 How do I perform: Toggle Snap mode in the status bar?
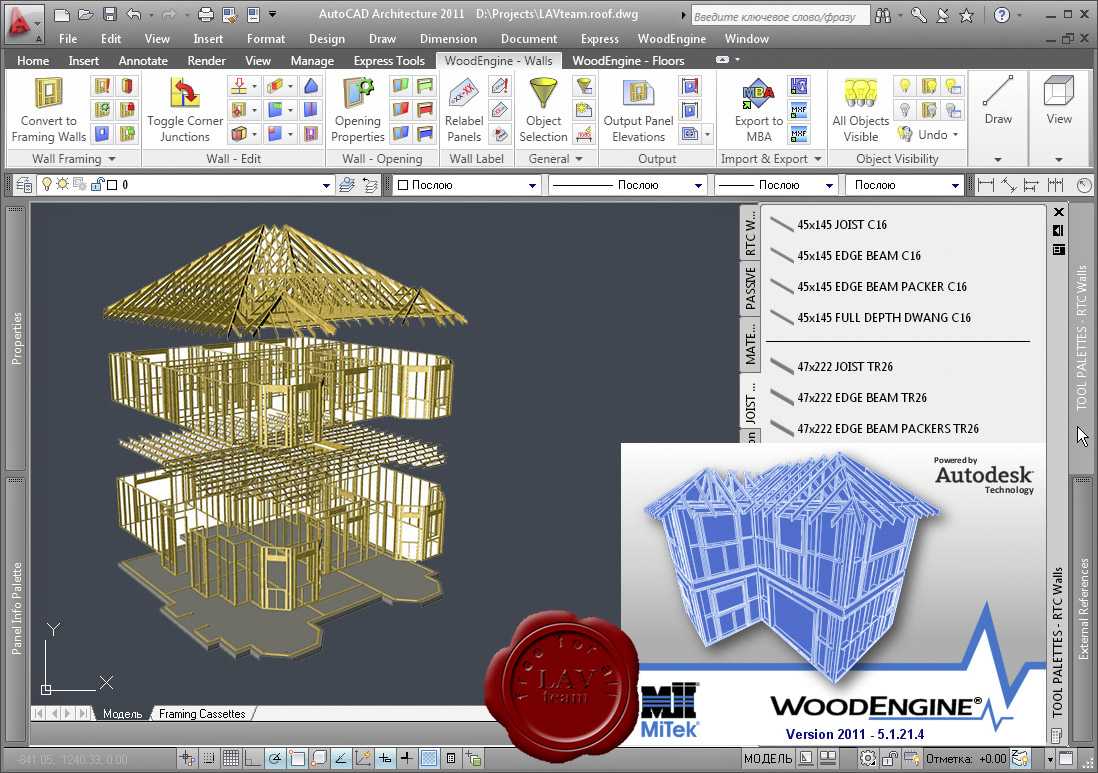209,758
